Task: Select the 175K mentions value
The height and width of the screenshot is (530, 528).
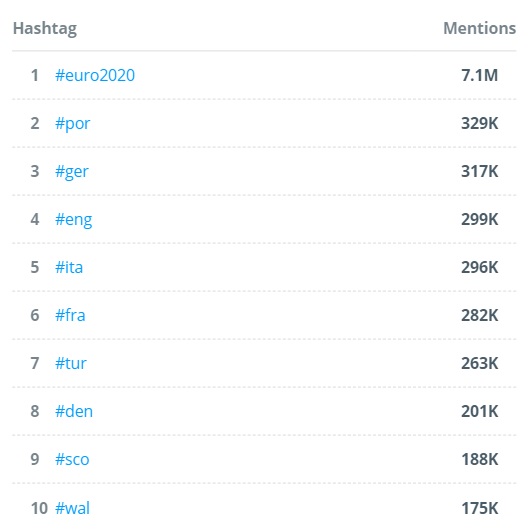Action: pos(480,508)
